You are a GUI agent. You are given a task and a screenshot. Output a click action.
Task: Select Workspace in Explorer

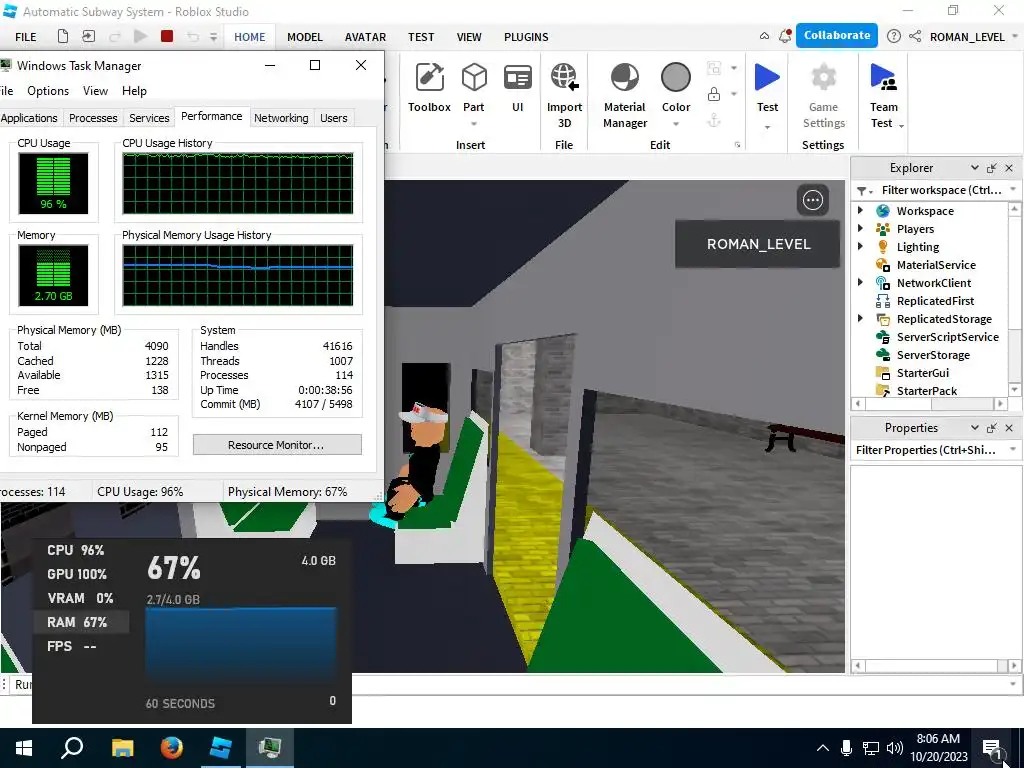[x=925, y=211]
